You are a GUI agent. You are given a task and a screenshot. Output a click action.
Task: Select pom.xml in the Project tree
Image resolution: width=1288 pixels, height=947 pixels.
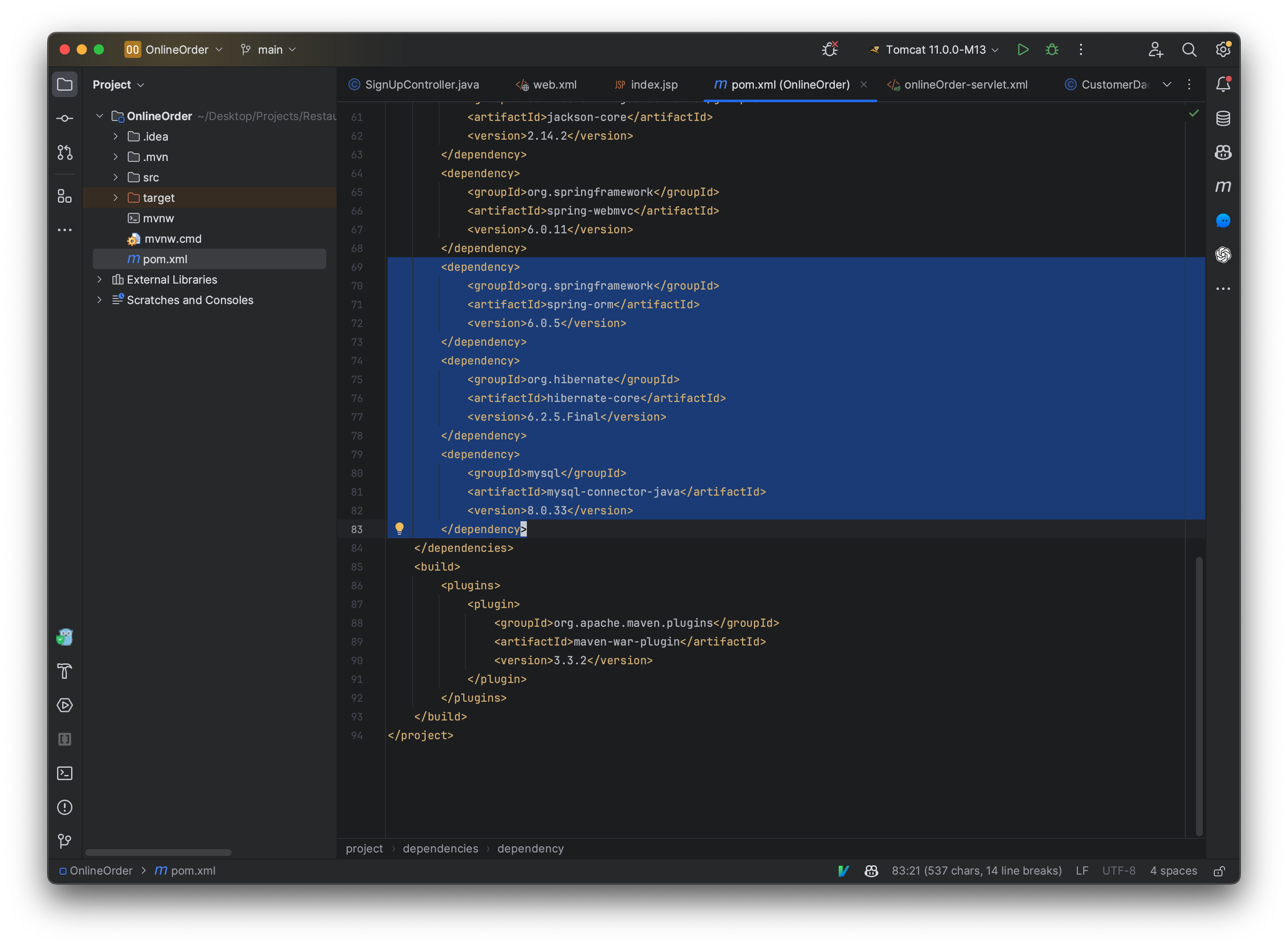(165, 259)
